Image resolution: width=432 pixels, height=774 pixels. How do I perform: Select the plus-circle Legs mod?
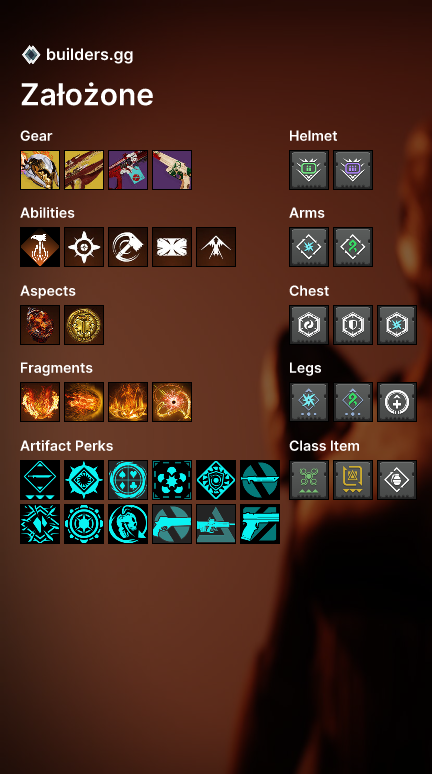pos(397,402)
